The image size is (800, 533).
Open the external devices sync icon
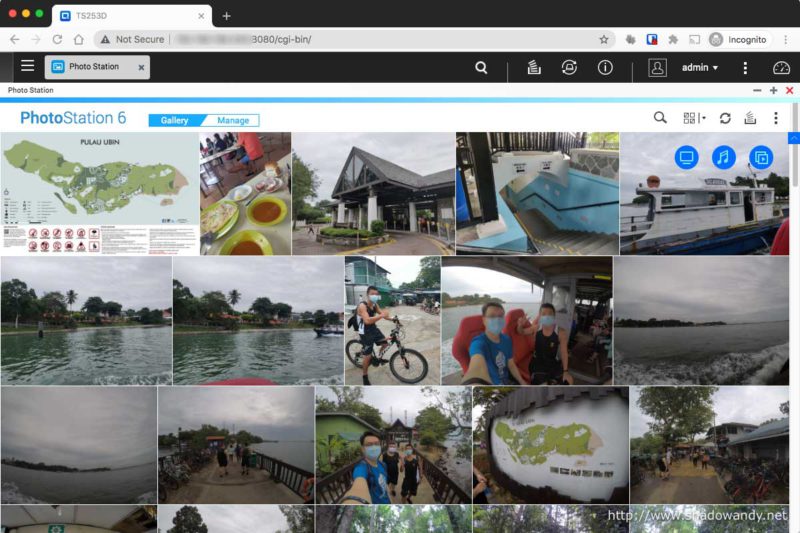[x=569, y=68]
